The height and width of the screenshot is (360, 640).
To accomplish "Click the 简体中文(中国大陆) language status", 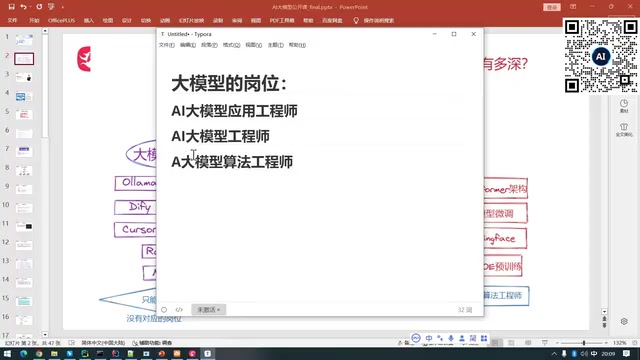I will point(103,343).
